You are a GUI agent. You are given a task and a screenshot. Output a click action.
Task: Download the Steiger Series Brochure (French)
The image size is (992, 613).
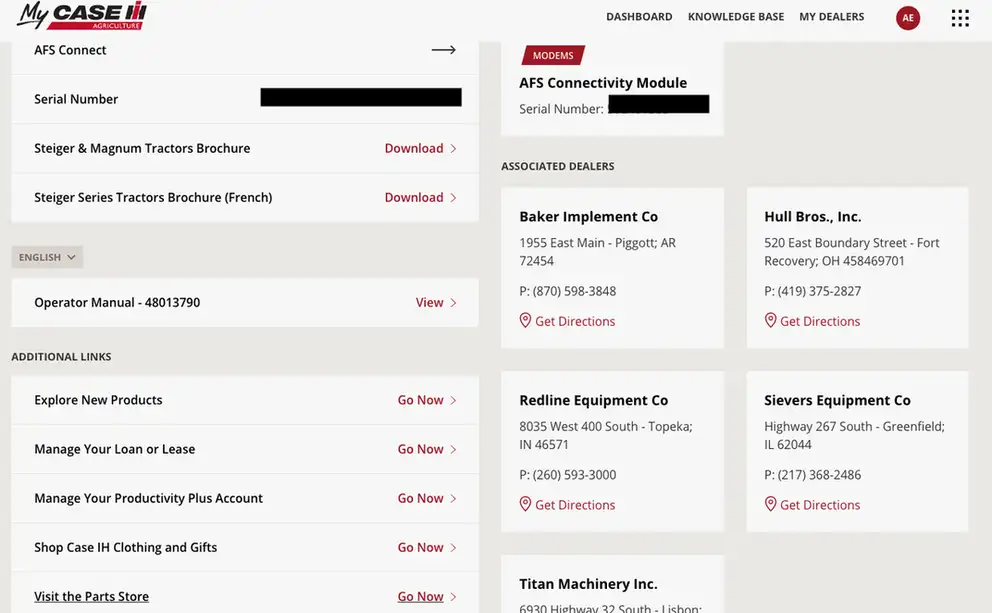point(414,197)
